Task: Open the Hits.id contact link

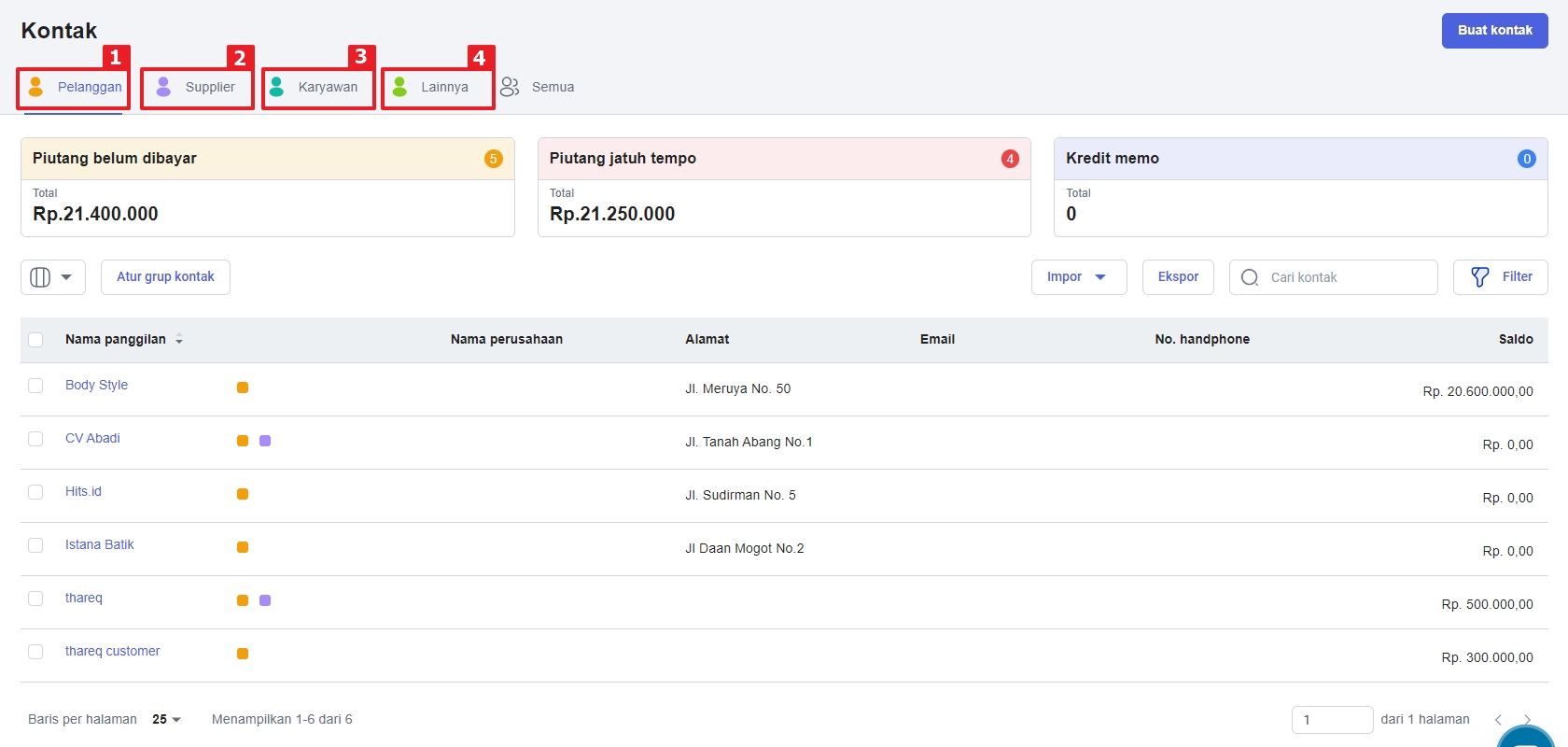Action: (83, 491)
